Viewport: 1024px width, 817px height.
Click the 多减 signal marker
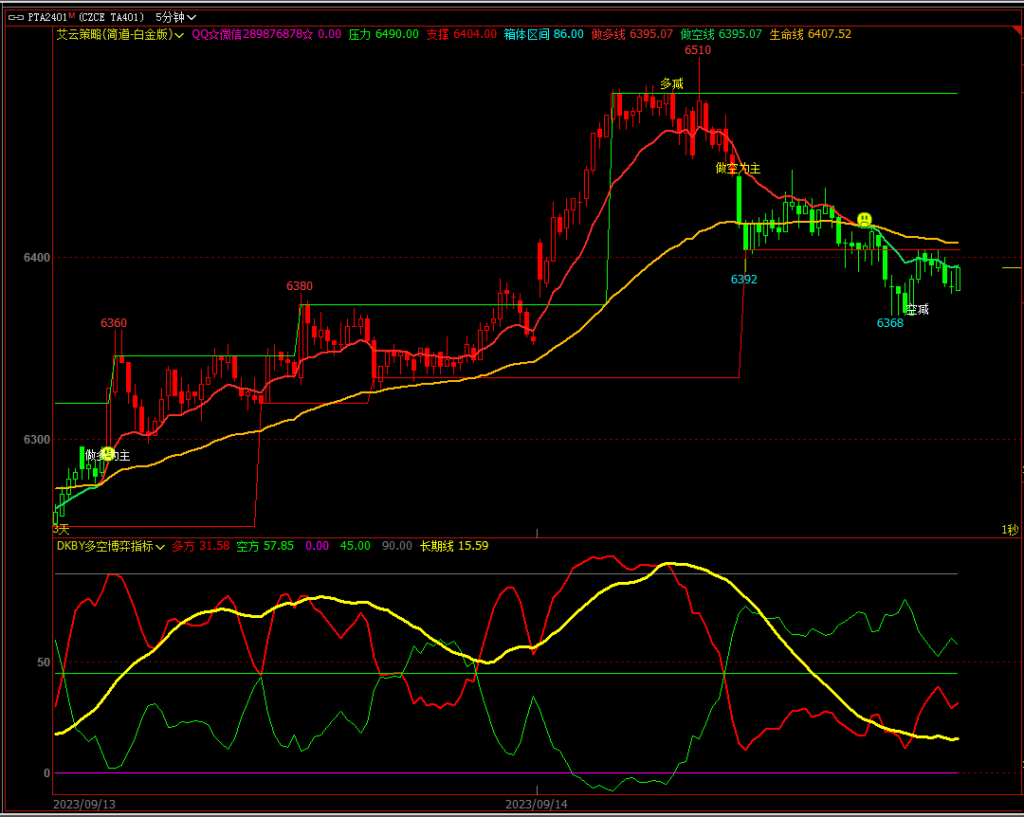click(671, 84)
